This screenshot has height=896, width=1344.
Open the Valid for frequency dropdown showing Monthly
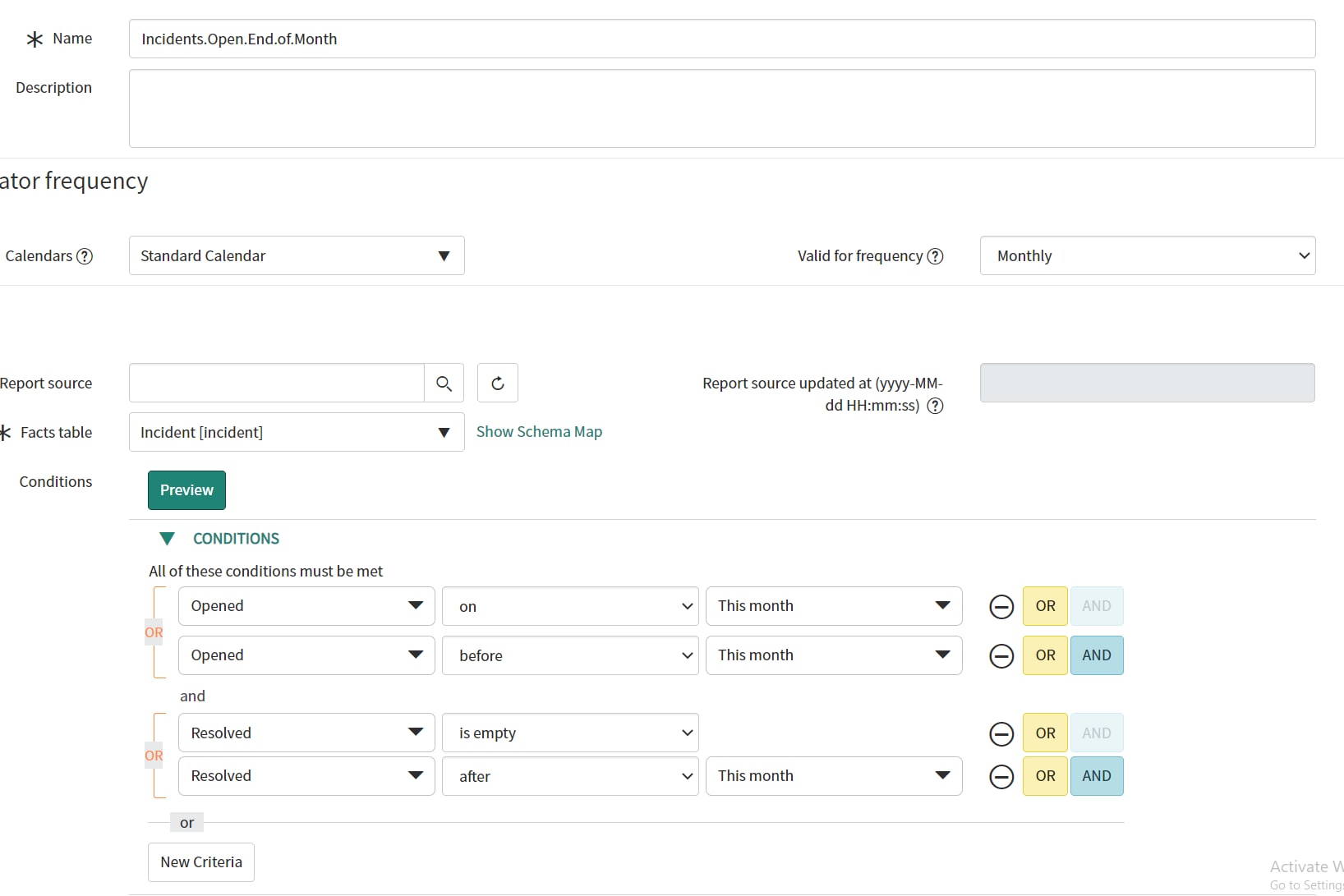[1147, 255]
